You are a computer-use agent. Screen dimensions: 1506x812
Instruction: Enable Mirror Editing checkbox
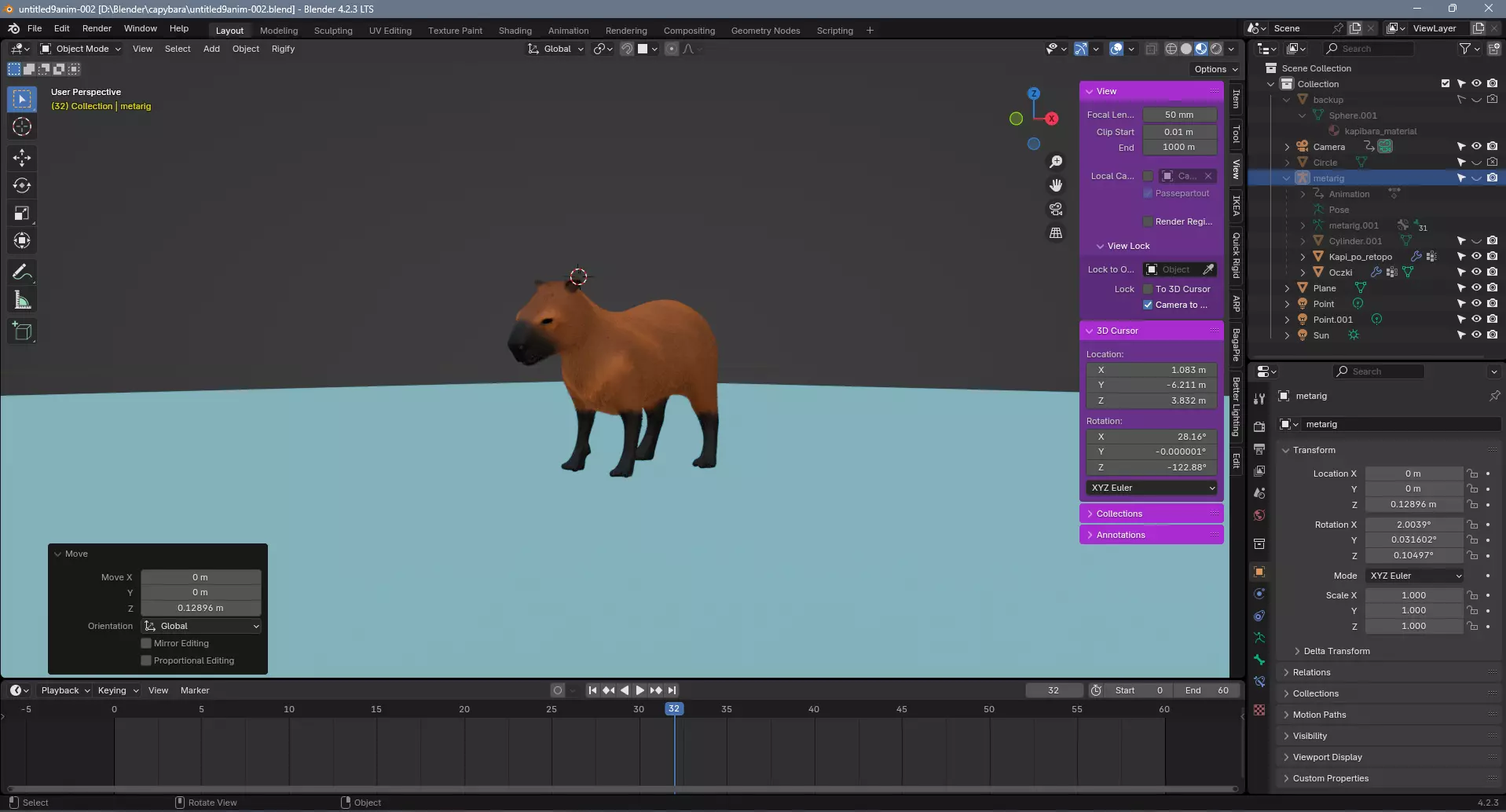[x=146, y=643]
